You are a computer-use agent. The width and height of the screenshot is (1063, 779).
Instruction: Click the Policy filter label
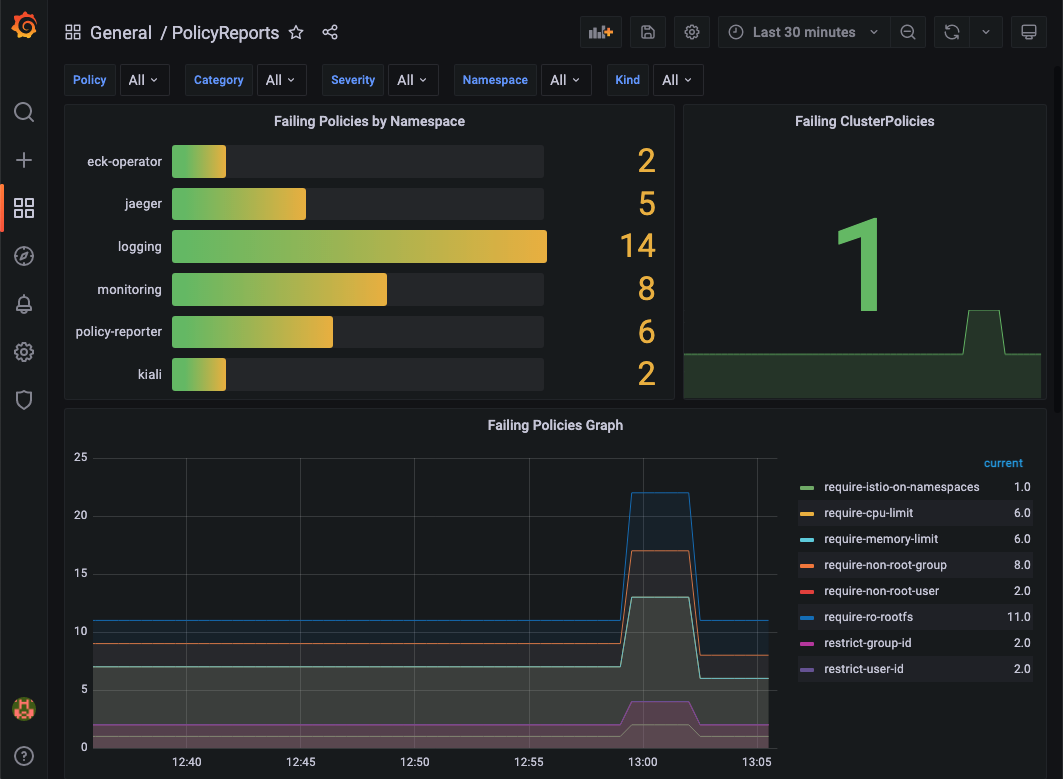pyautogui.click(x=89, y=80)
